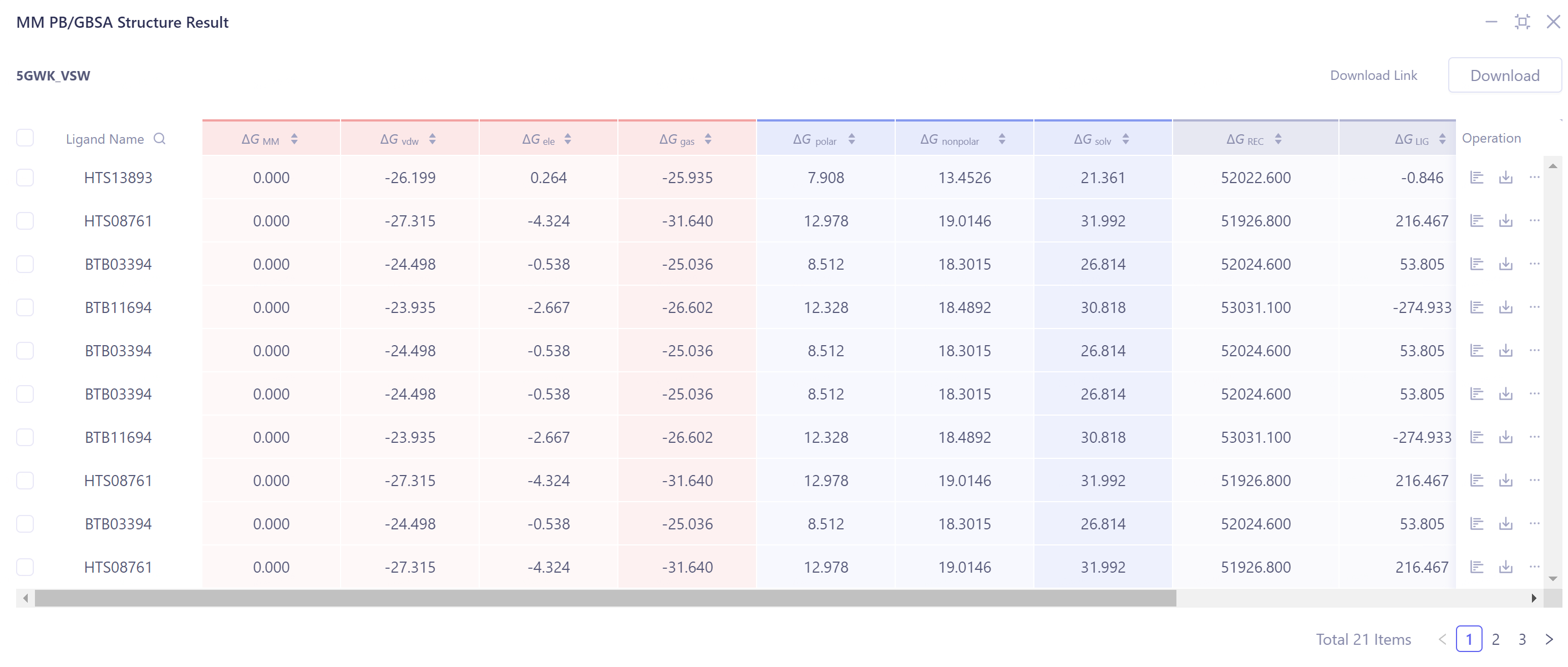Go to the next page using arrow
1568x667 pixels.
(x=1549, y=639)
